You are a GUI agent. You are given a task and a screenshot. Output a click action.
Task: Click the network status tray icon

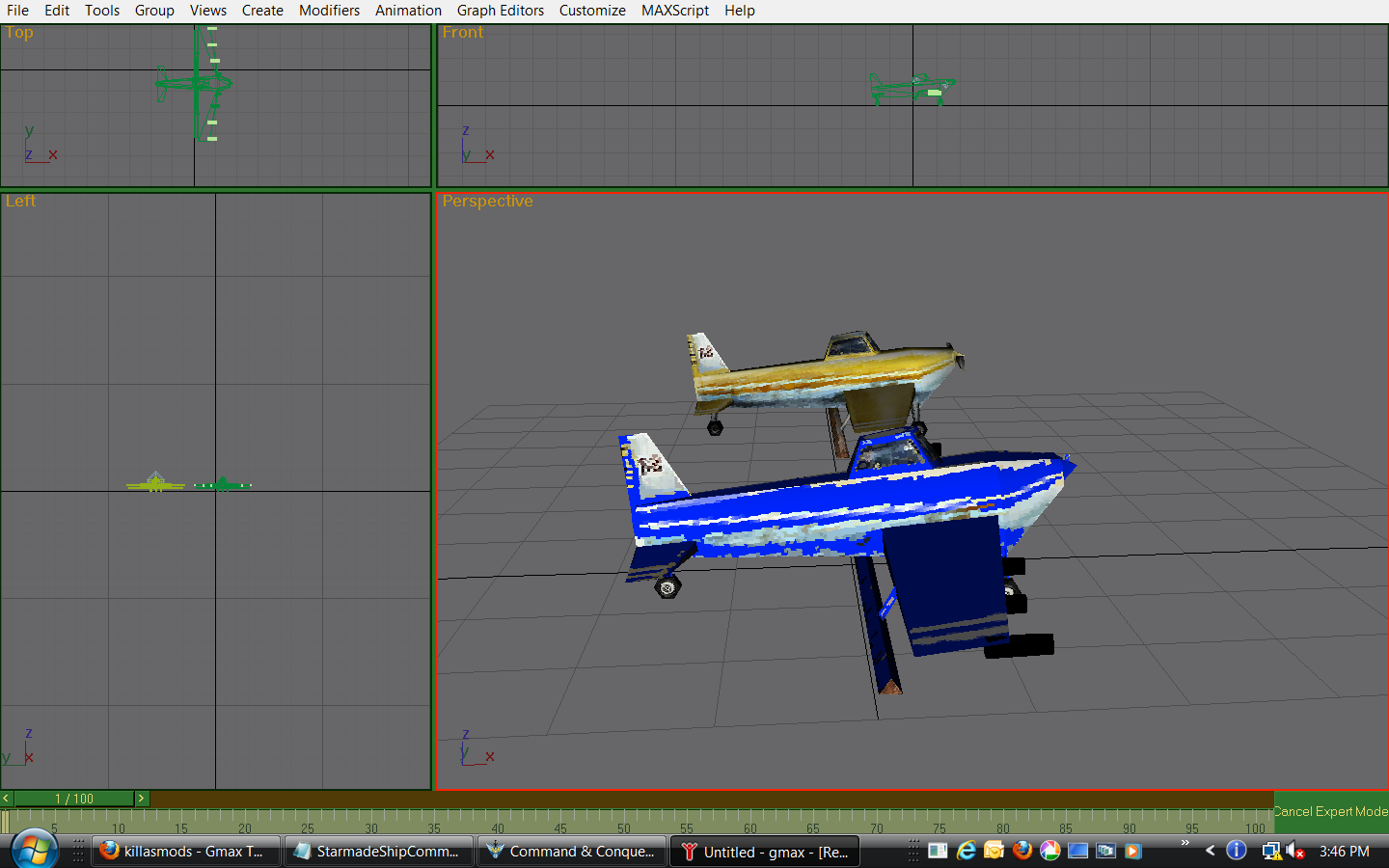tap(1271, 851)
